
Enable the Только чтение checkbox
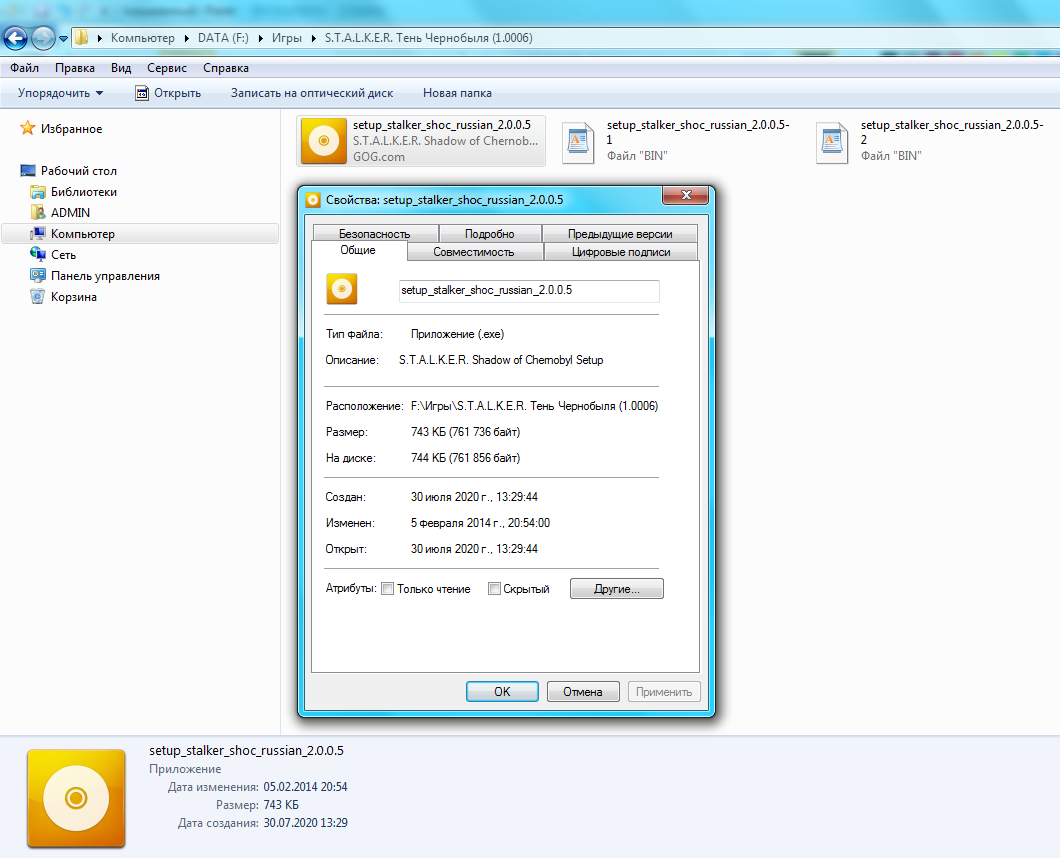click(x=387, y=589)
